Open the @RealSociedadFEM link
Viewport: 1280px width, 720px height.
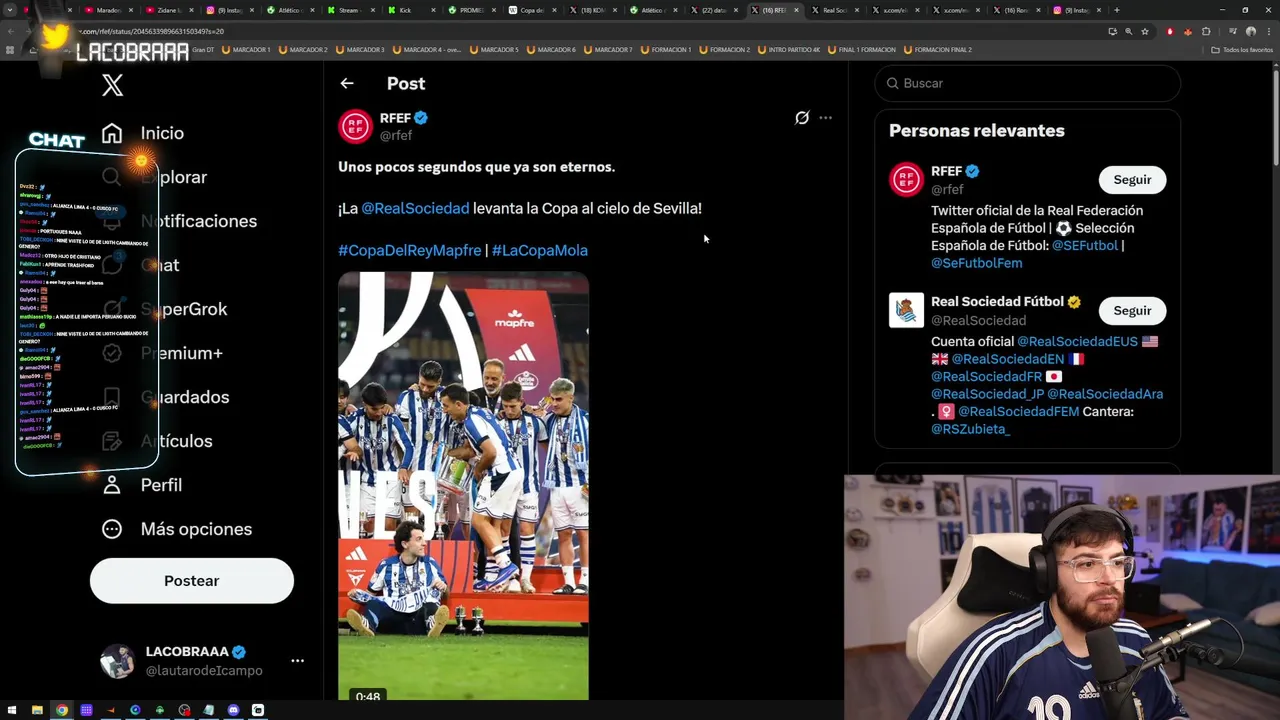tap(1018, 411)
